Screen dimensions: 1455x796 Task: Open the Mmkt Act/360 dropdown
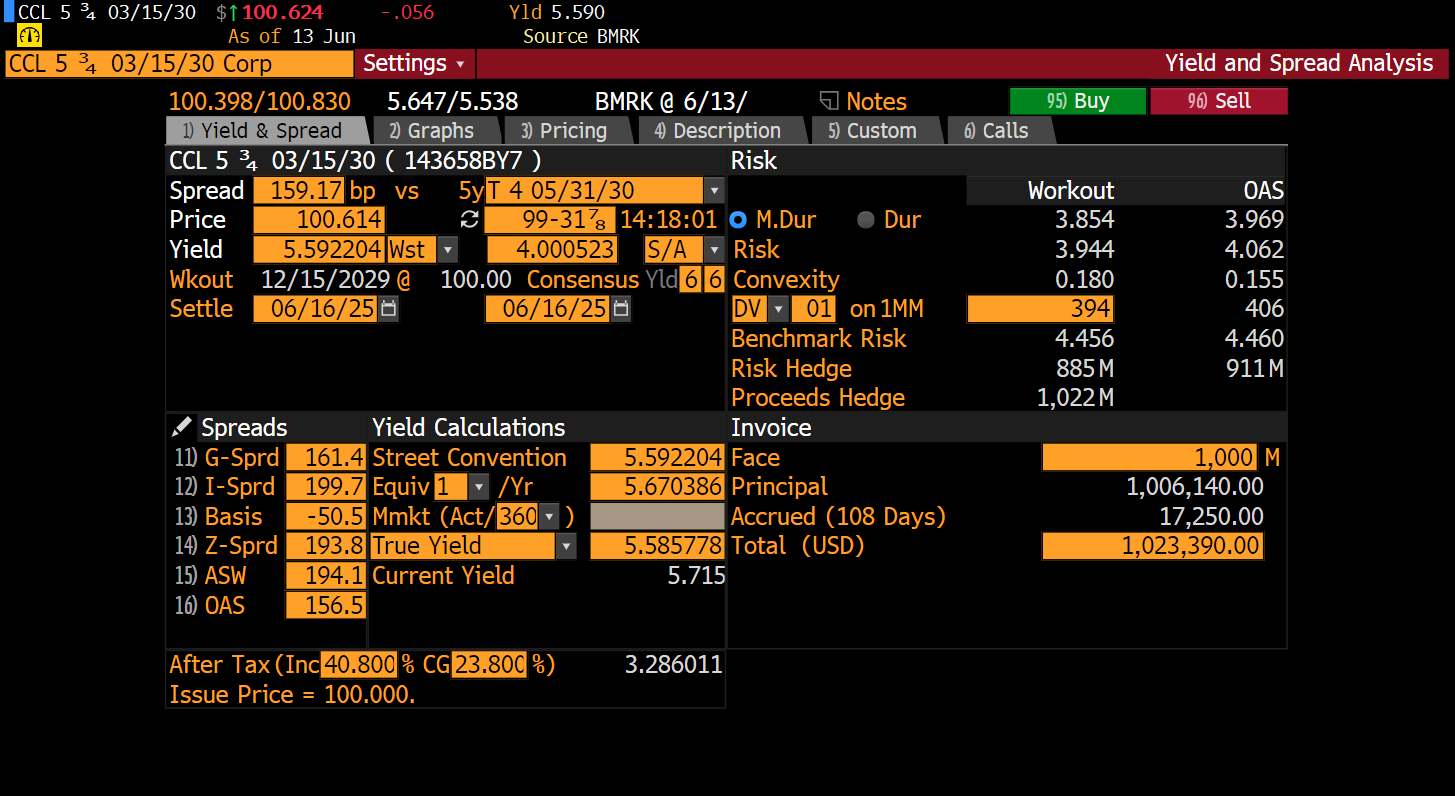549,517
